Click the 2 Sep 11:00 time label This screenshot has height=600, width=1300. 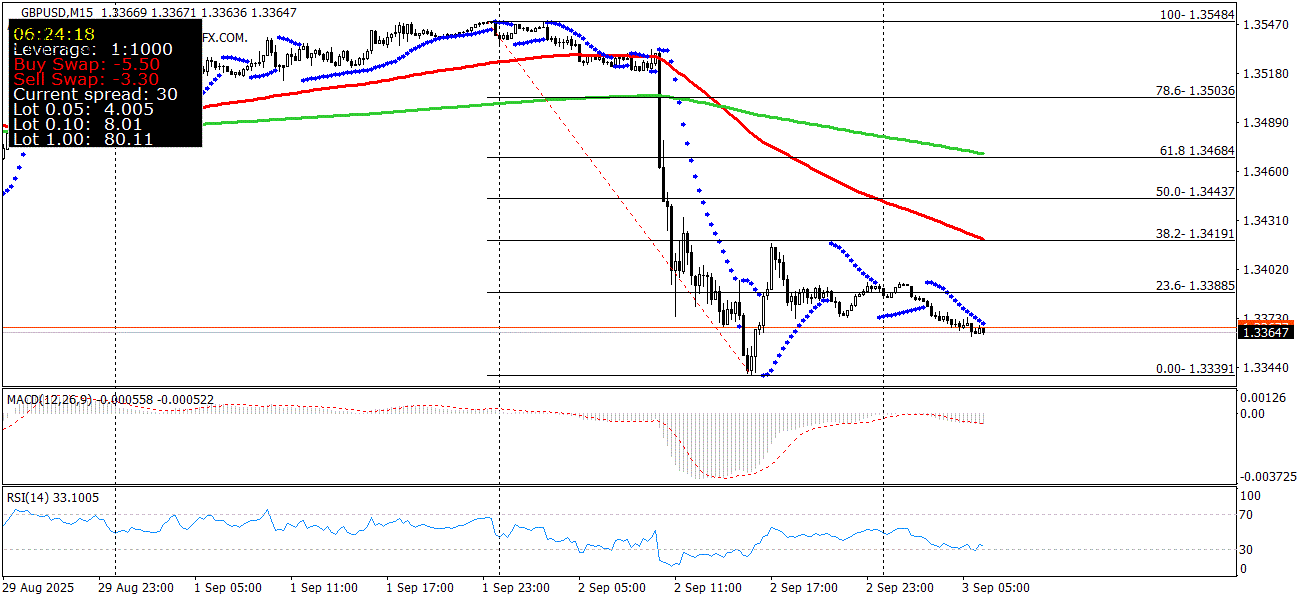(707, 588)
